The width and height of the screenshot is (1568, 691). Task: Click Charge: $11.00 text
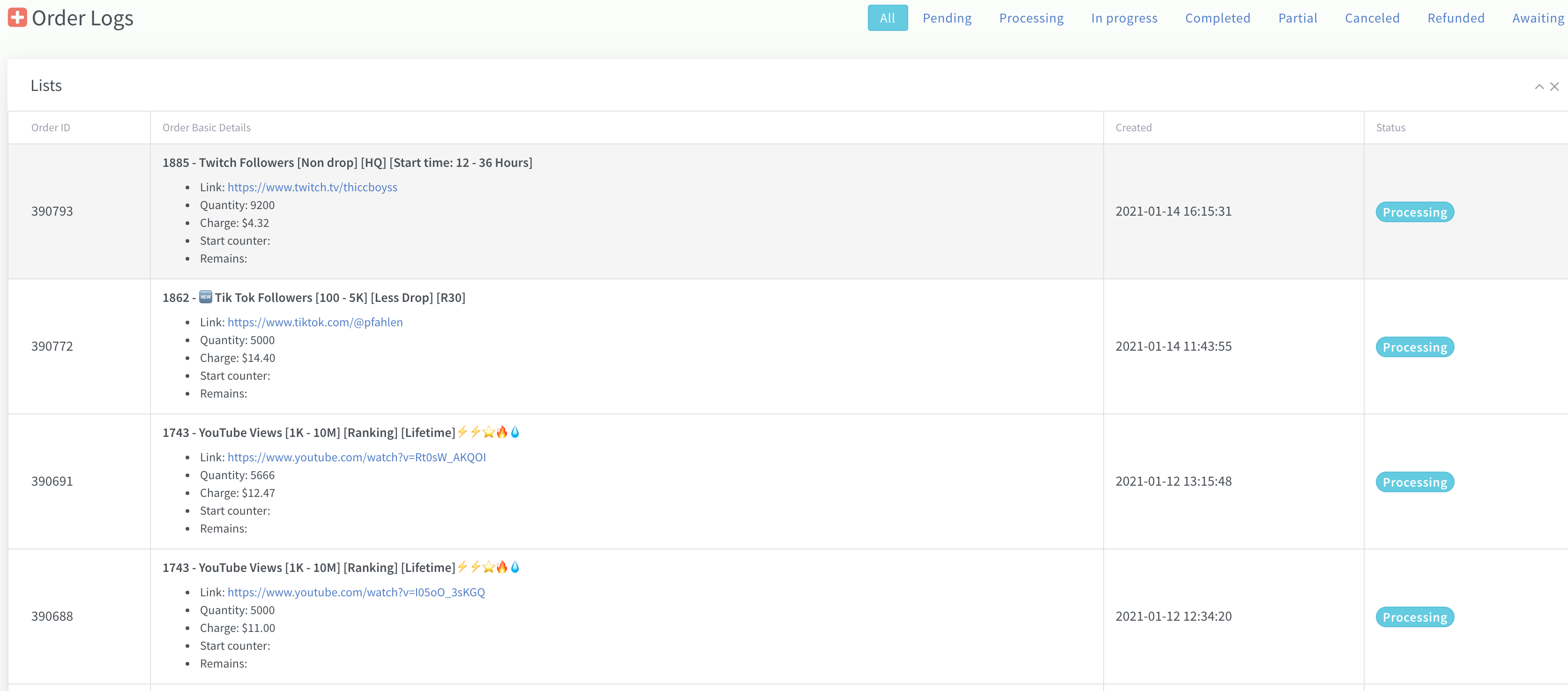pyautogui.click(x=238, y=628)
